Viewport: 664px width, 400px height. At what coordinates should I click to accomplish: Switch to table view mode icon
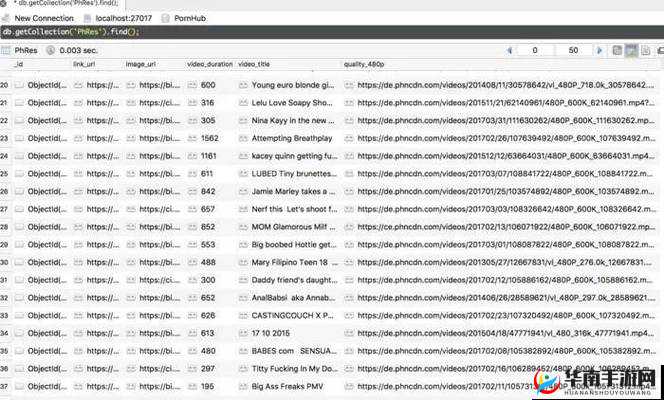(631, 50)
